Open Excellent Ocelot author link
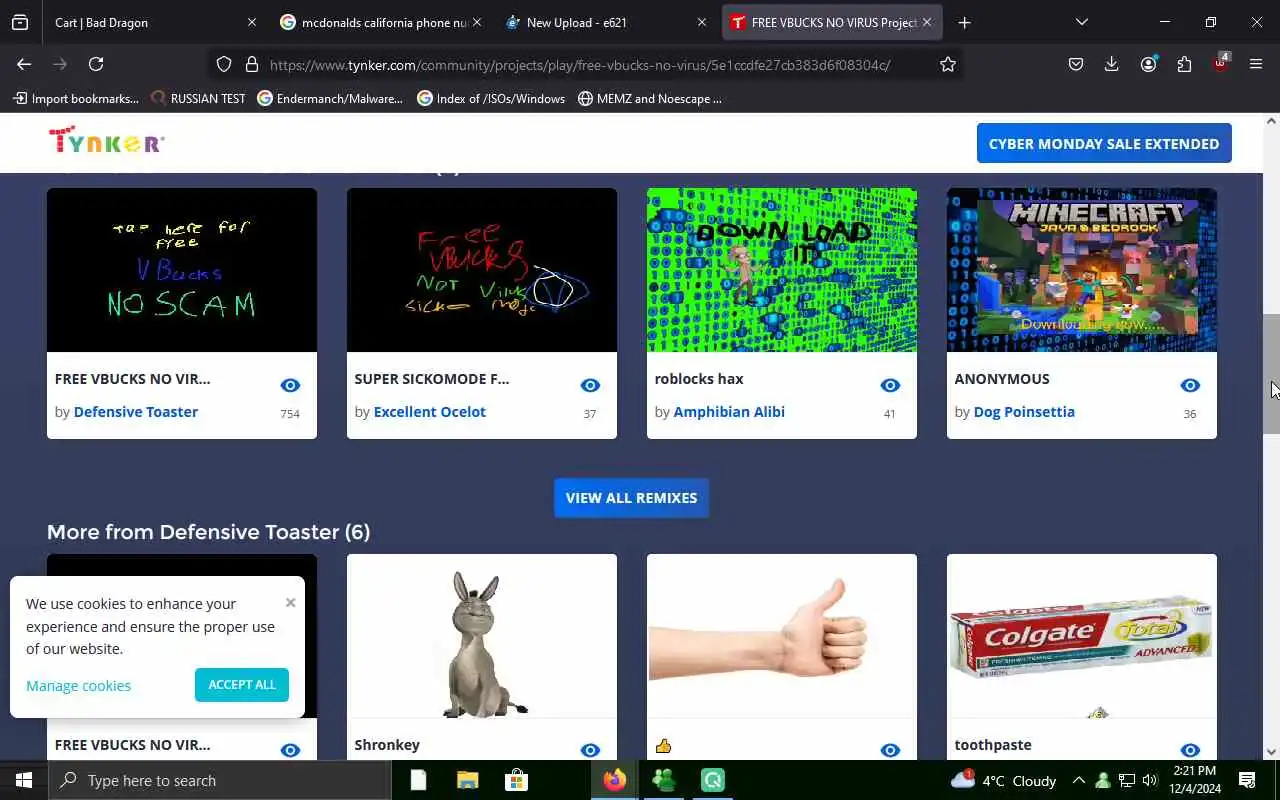 pyautogui.click(x=429, y=412)
